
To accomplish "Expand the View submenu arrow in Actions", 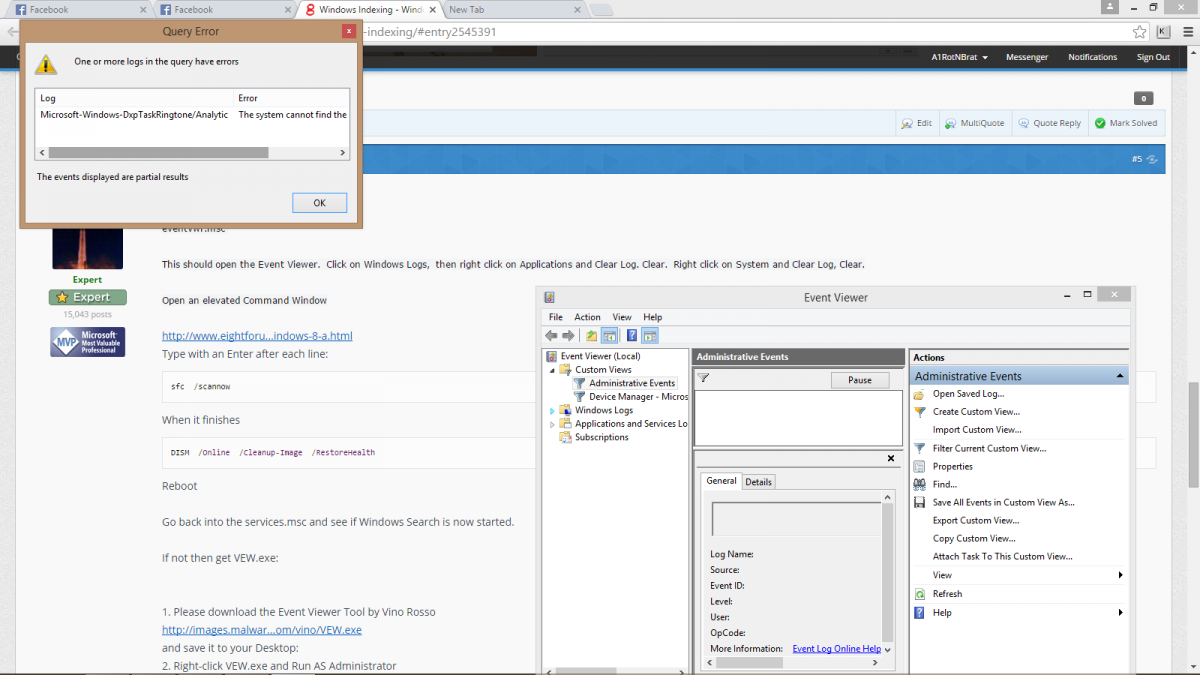I will [1121, 575].
